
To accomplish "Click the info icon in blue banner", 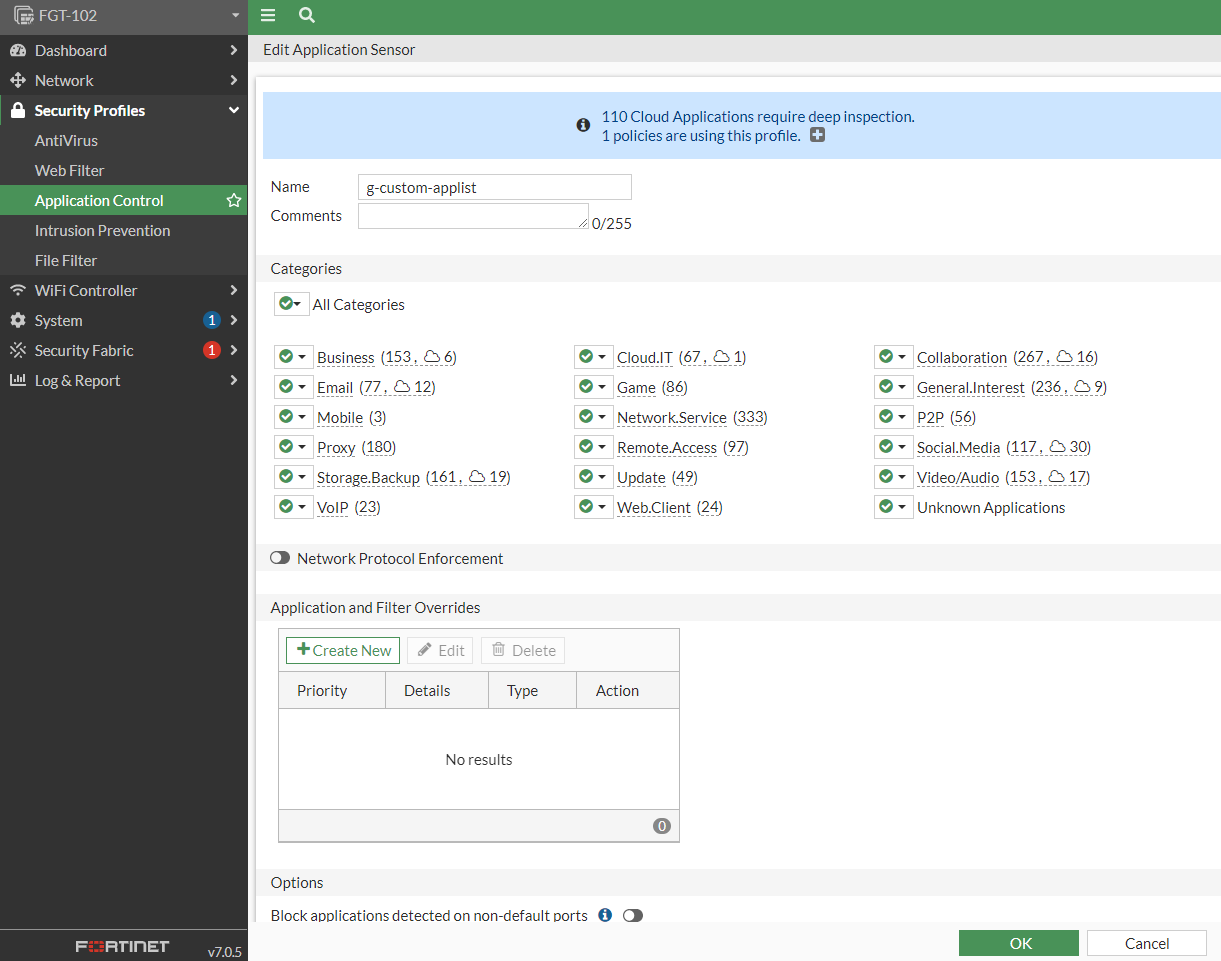I will point(583,126).
